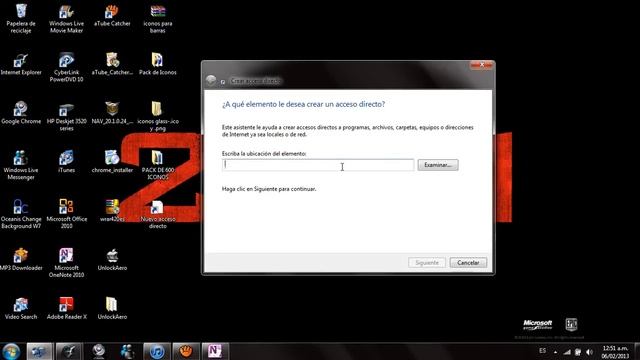640x360 pixels.
Task: Select iconos glass-.ico y .png folder
Action: (x=158, y=116)
